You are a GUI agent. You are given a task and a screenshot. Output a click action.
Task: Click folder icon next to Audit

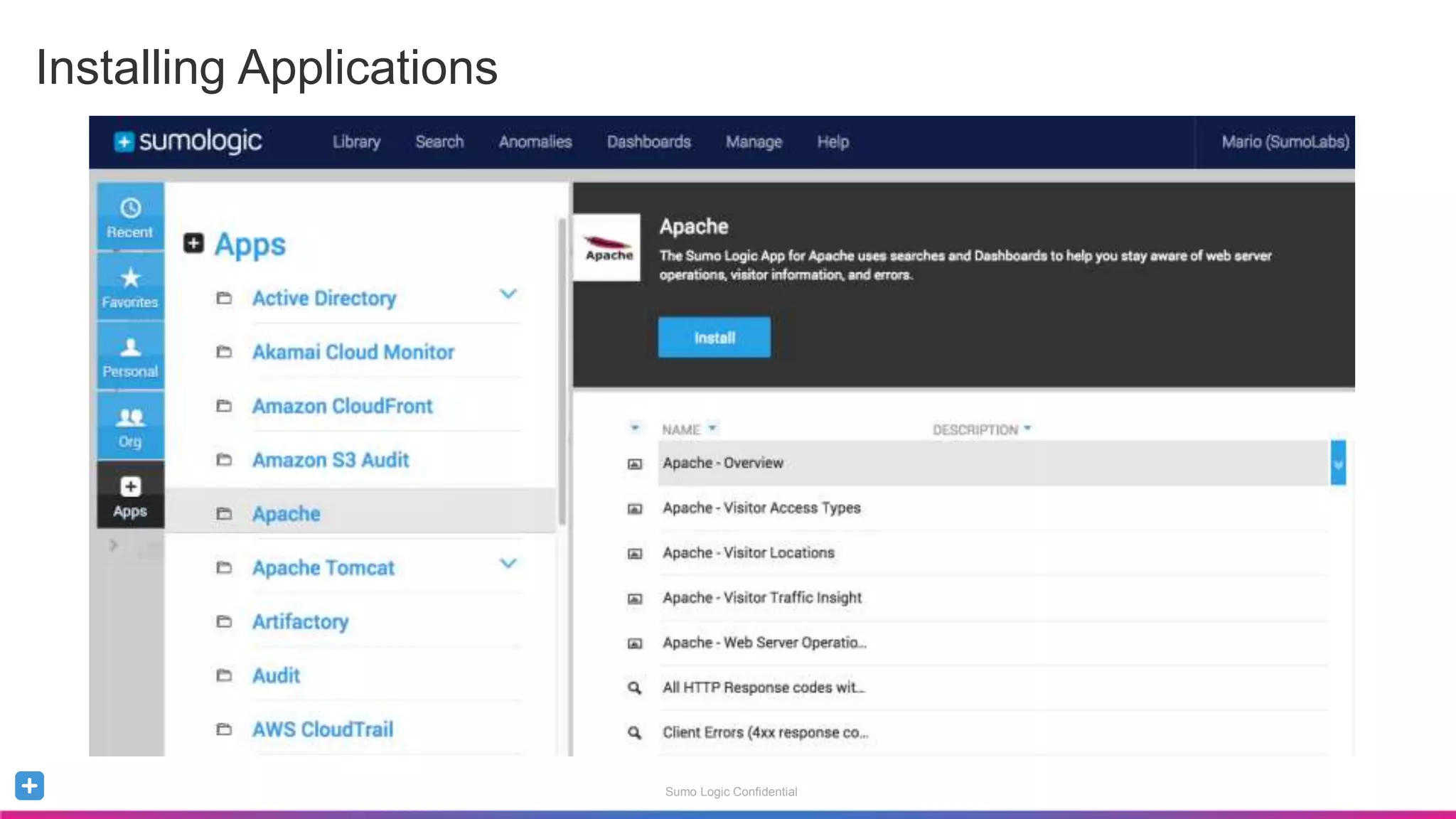[x=224, y=675]
